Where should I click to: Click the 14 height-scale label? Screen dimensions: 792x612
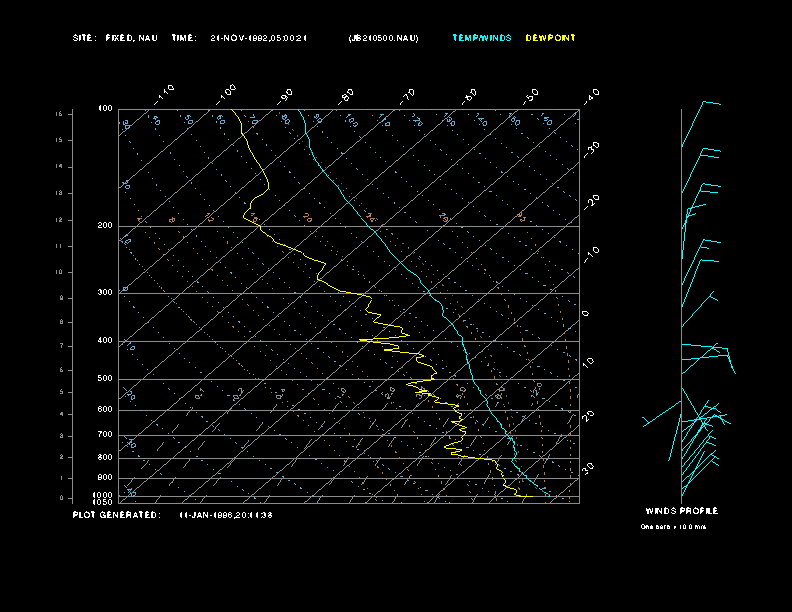pyautogui.click(x=60, y=167)
